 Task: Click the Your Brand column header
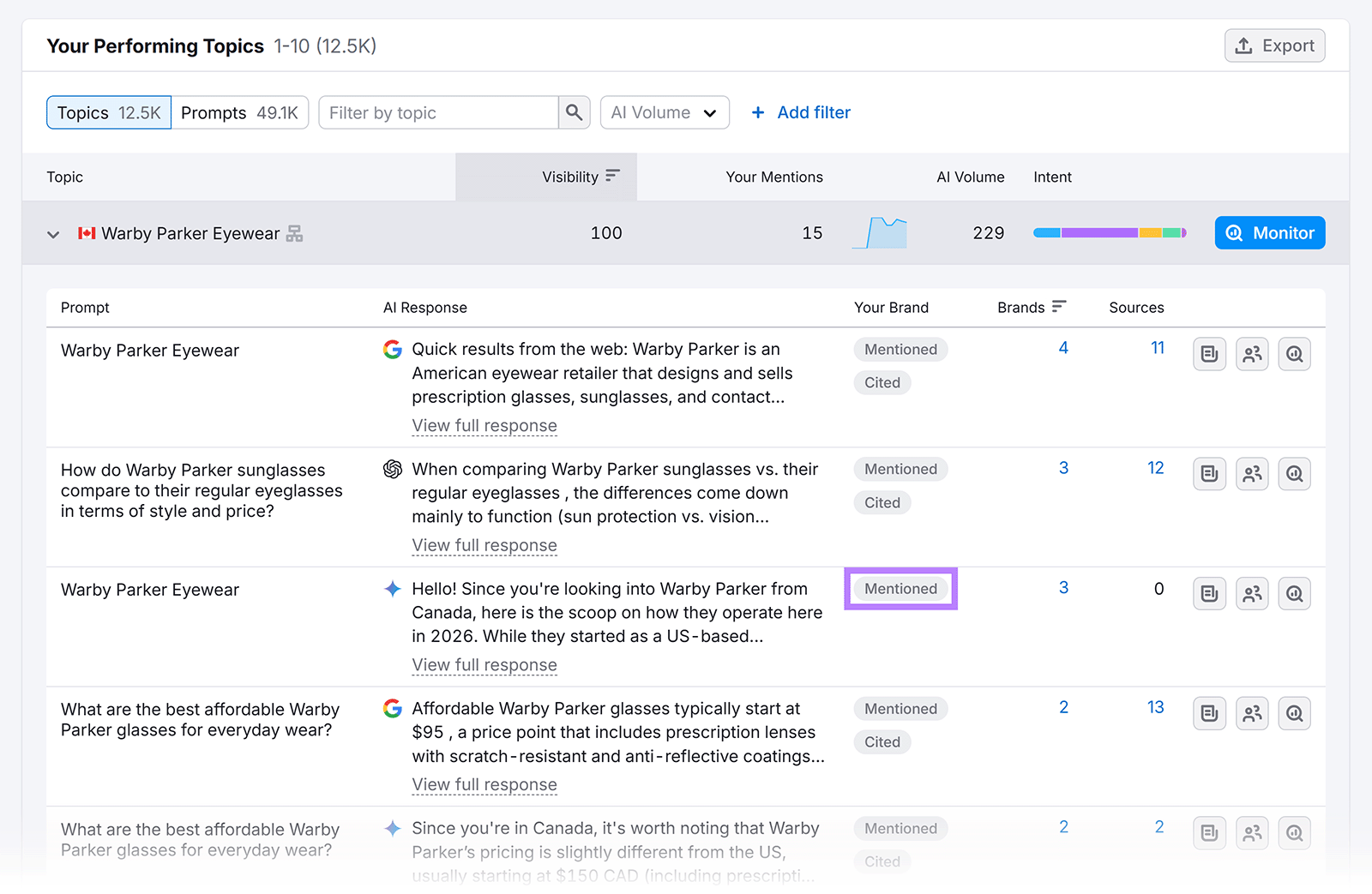coord(891,307)
